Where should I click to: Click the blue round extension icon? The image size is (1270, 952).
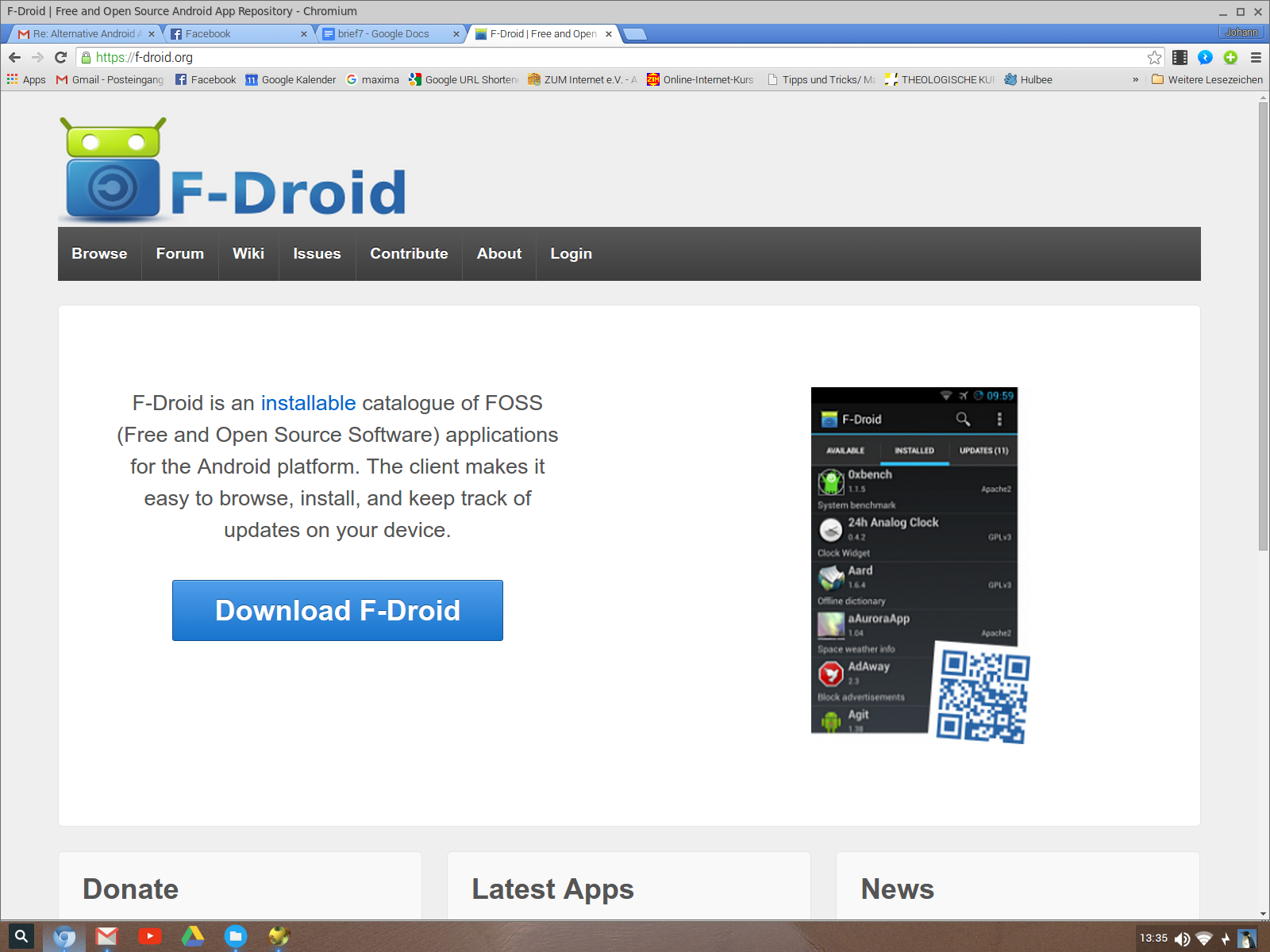tap(1205, 57)
